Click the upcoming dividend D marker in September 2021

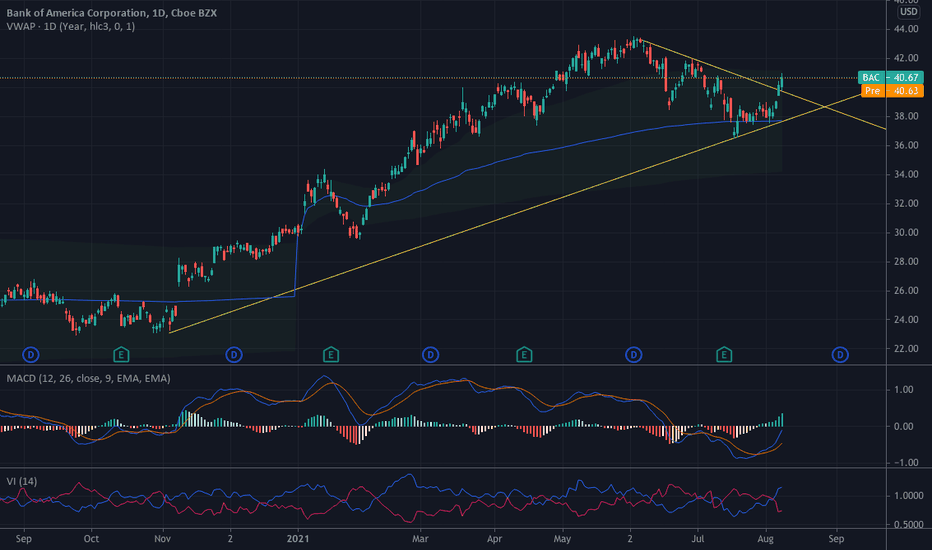point(840,355)
